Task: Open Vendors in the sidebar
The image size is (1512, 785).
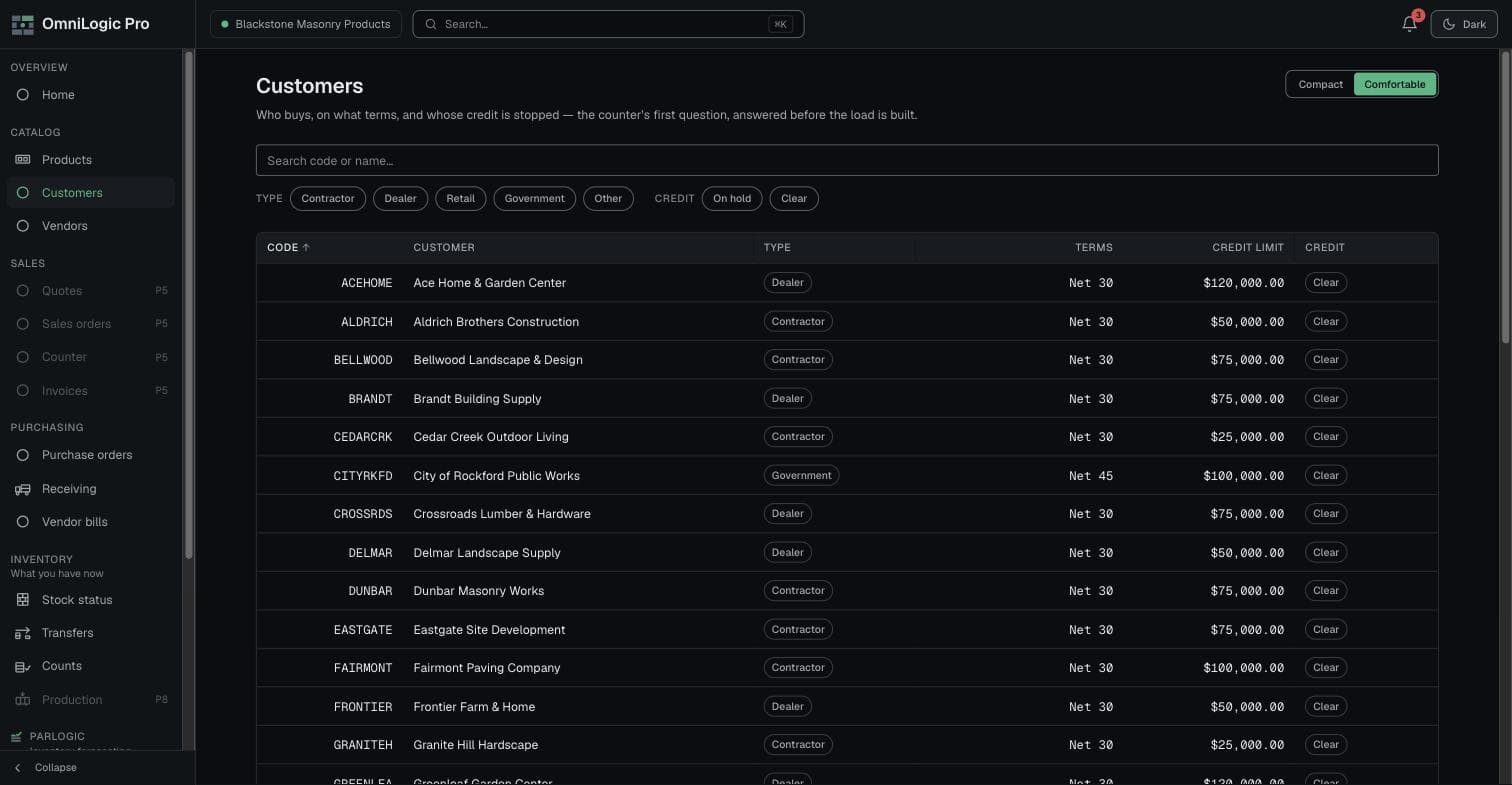Action: 90,226
